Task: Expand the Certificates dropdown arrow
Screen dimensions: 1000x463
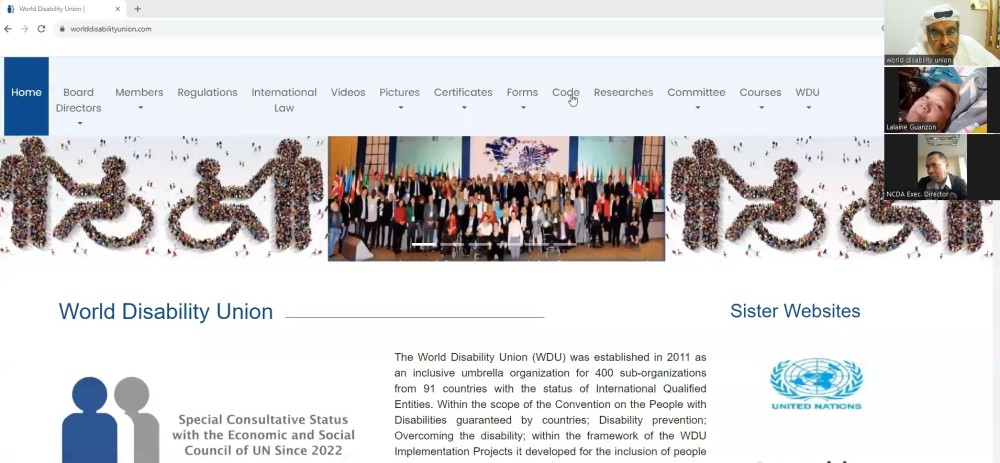Action: point(464,108)
